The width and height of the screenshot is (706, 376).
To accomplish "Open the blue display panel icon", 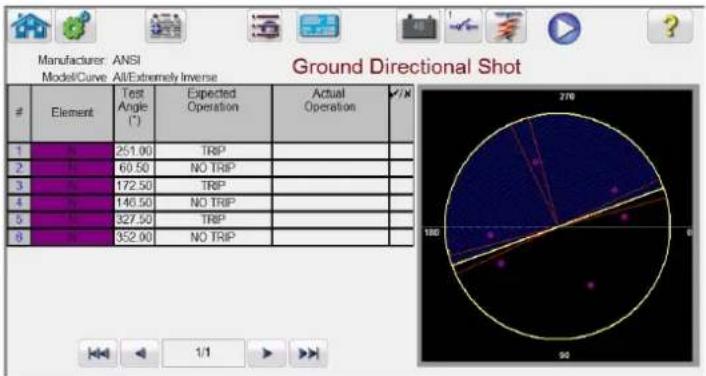I will coord(319,26).
